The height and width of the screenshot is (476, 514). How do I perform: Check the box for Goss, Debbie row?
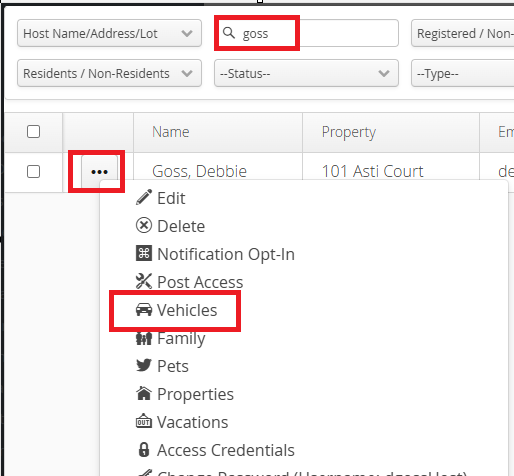pyautogui.click(x=33, y=172)
